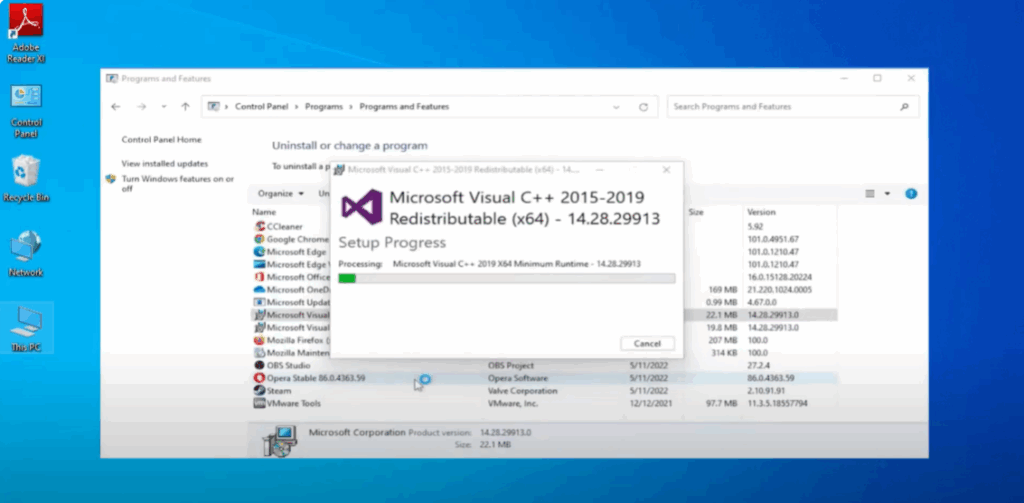Click the VMware Tools program icon
This screenshot has height=503, width=1024.
260,403
